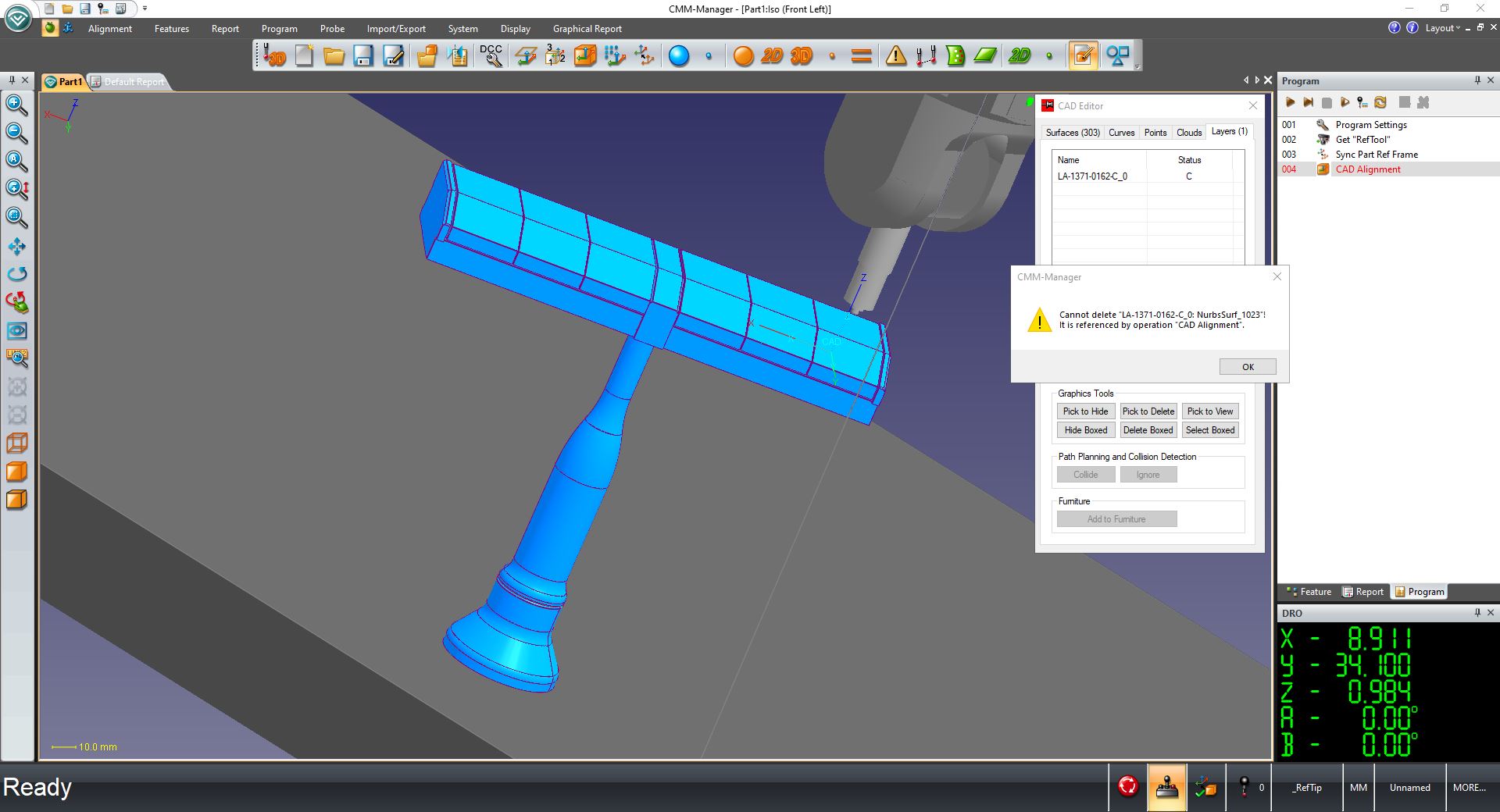1500x812 pixels.
Task: Select the Rotate view tool
Action: pyautogui.click(x=16, y=274)
